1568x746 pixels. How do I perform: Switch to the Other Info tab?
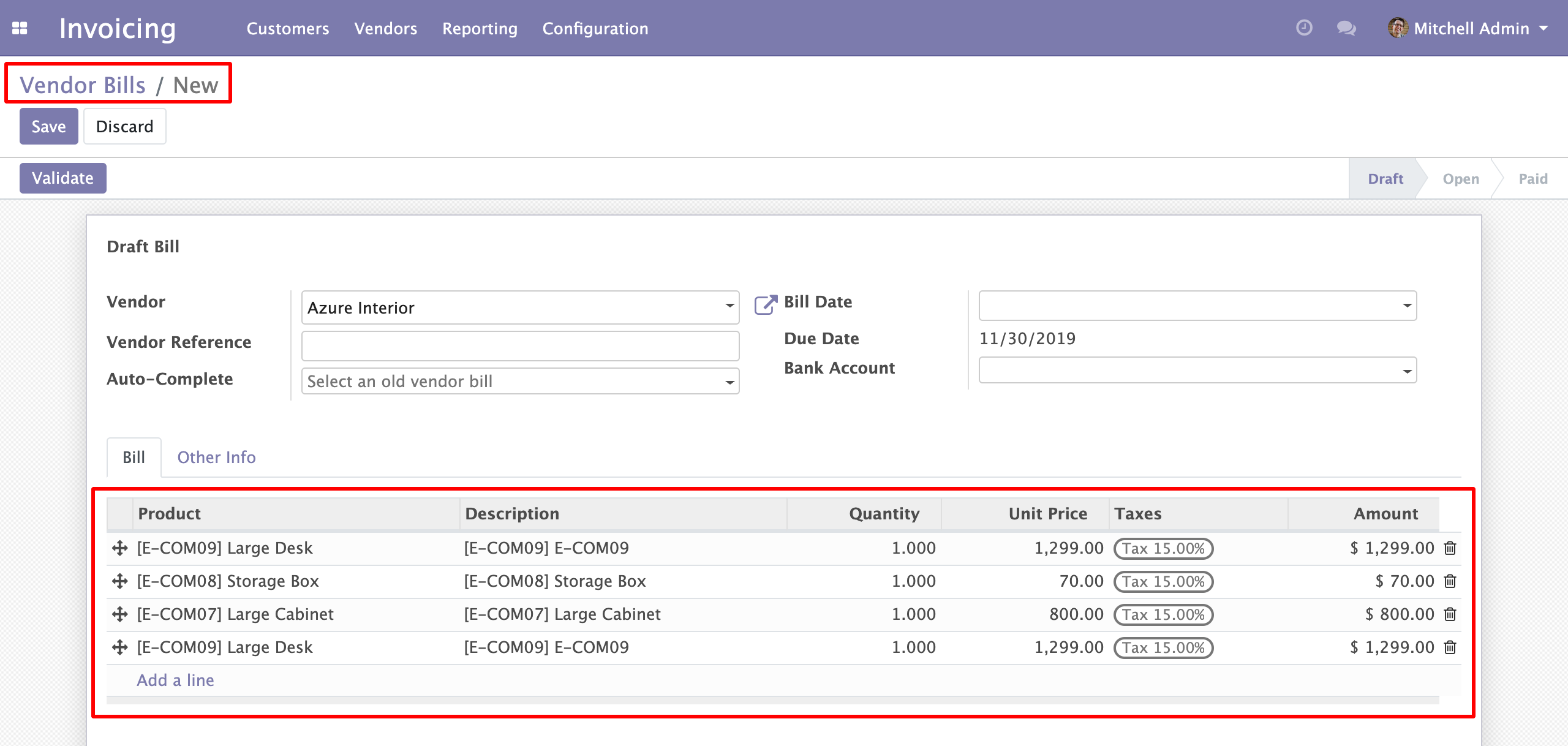216,458
